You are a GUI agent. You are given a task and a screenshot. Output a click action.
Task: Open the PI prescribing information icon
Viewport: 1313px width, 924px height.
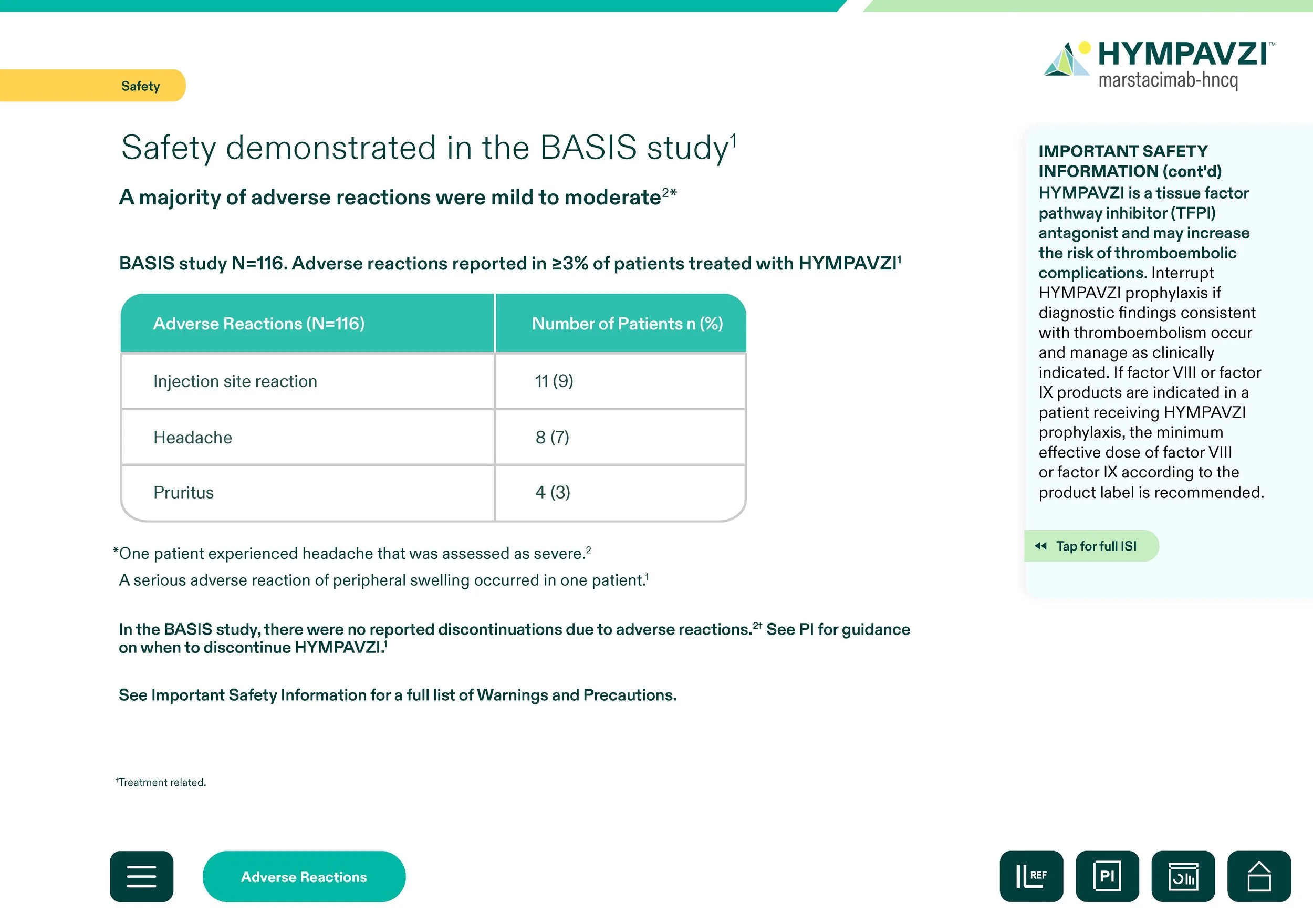click(1107, 876)
